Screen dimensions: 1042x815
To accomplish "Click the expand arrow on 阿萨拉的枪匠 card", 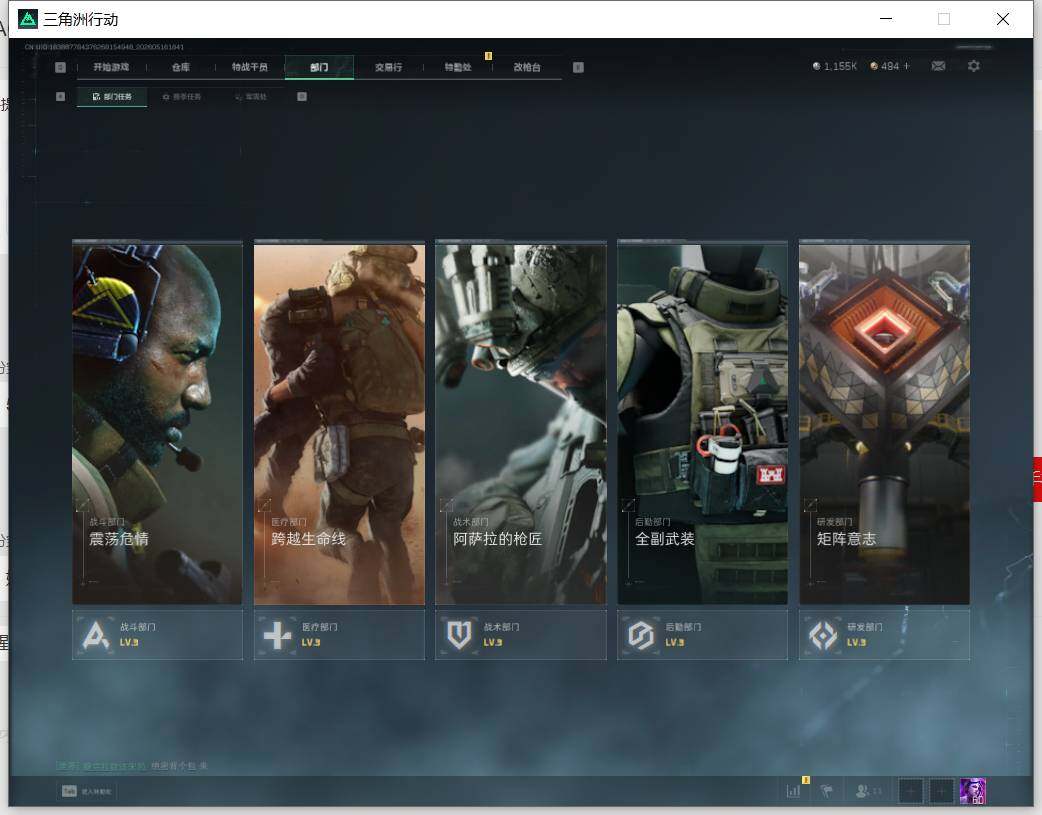I will pos(447,505).
